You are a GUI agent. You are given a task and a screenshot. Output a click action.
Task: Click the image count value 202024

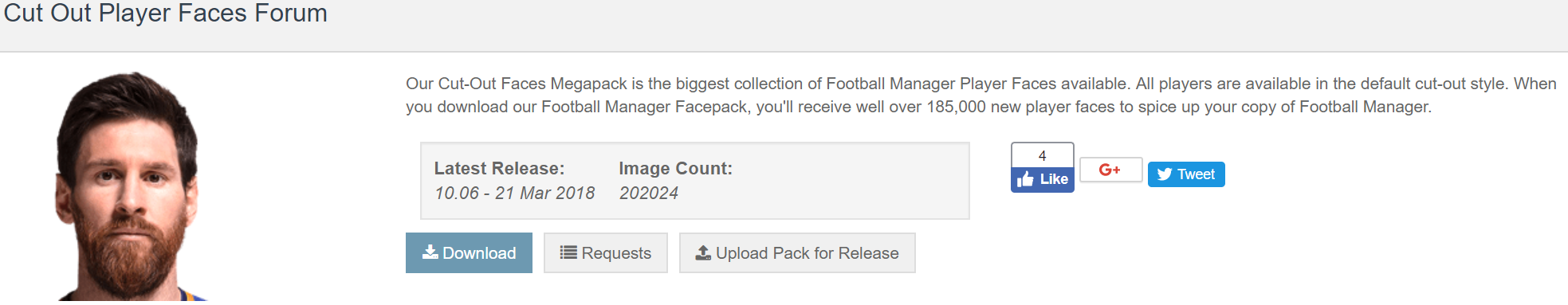(649, 194)
